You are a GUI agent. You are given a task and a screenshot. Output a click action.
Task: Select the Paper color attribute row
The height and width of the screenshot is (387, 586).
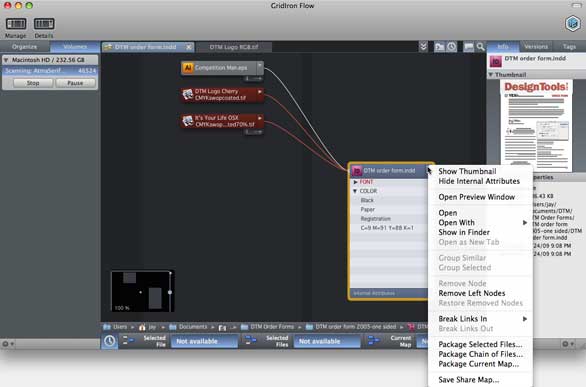point(388,210)
